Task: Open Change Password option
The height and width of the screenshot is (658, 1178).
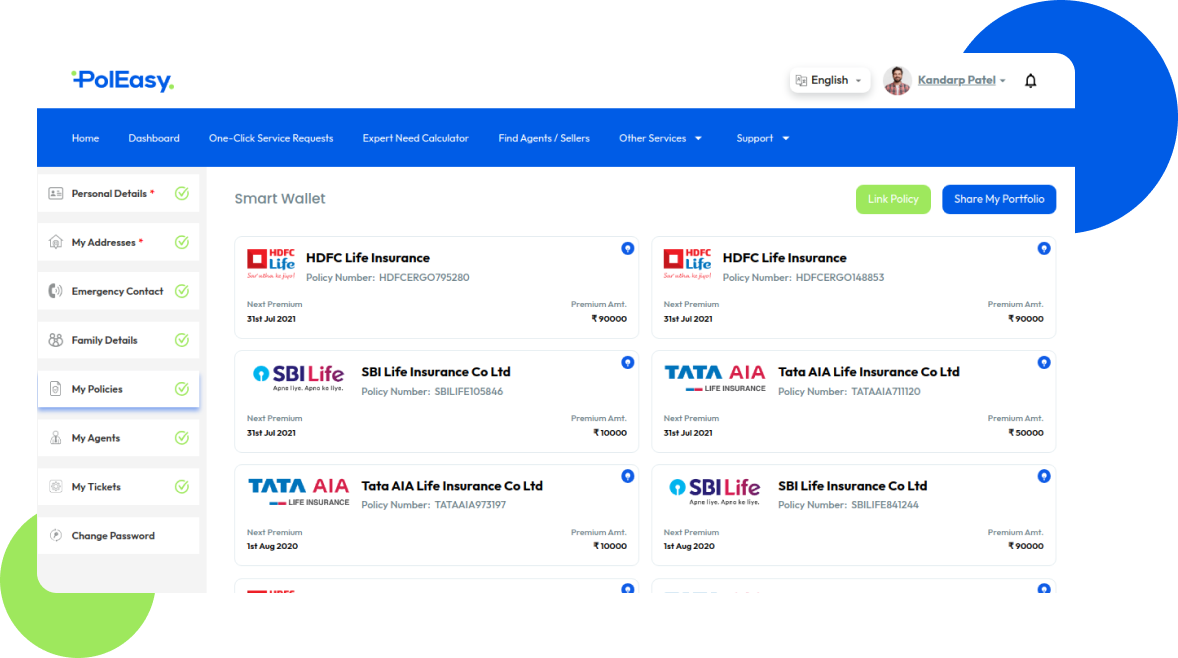Action: (x=119, y=535)
